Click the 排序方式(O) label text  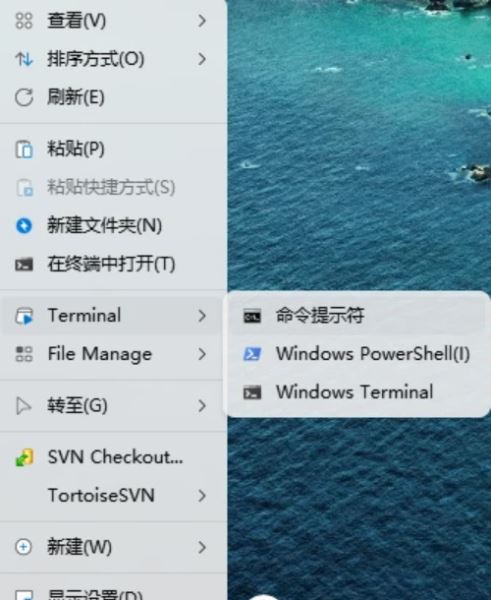coord(96,59)
